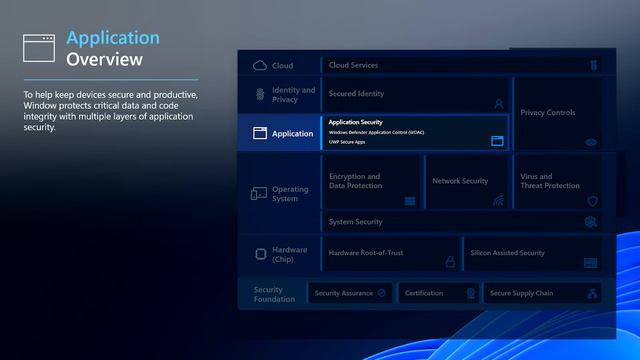This screenshot has height=360, width=640.
Task: Click the shield icon in Virus and Threat Protection
Action: [x=592, y=201]
